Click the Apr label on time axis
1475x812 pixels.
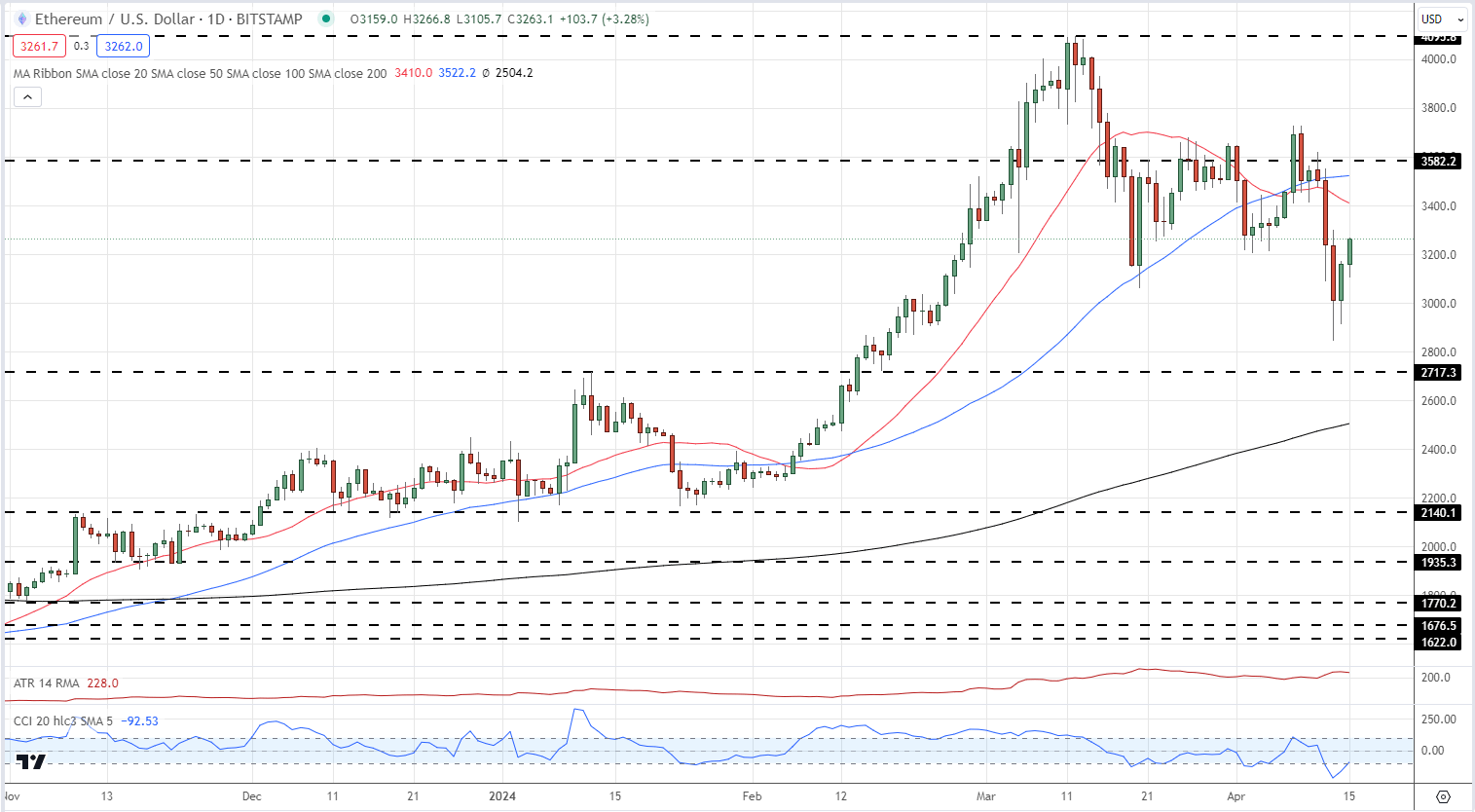pyautogui.click(x=1236, y=795)
